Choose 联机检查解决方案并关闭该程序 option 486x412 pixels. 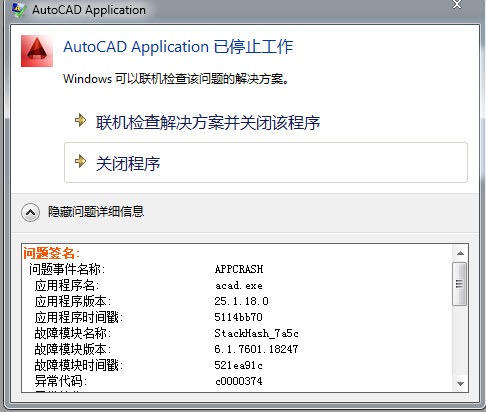[x=208, y=123]
